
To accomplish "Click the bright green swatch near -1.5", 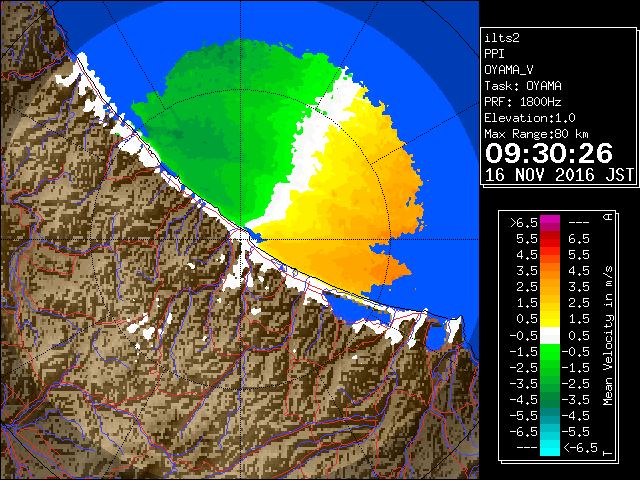I will pos(550,352).
